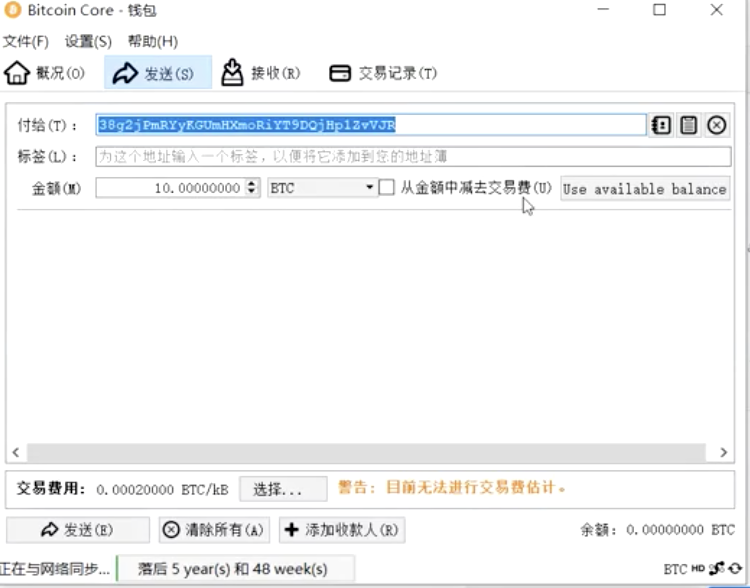Open the 交易记录(T) transactions tab
750x588 pixels.
pos(383,73)
